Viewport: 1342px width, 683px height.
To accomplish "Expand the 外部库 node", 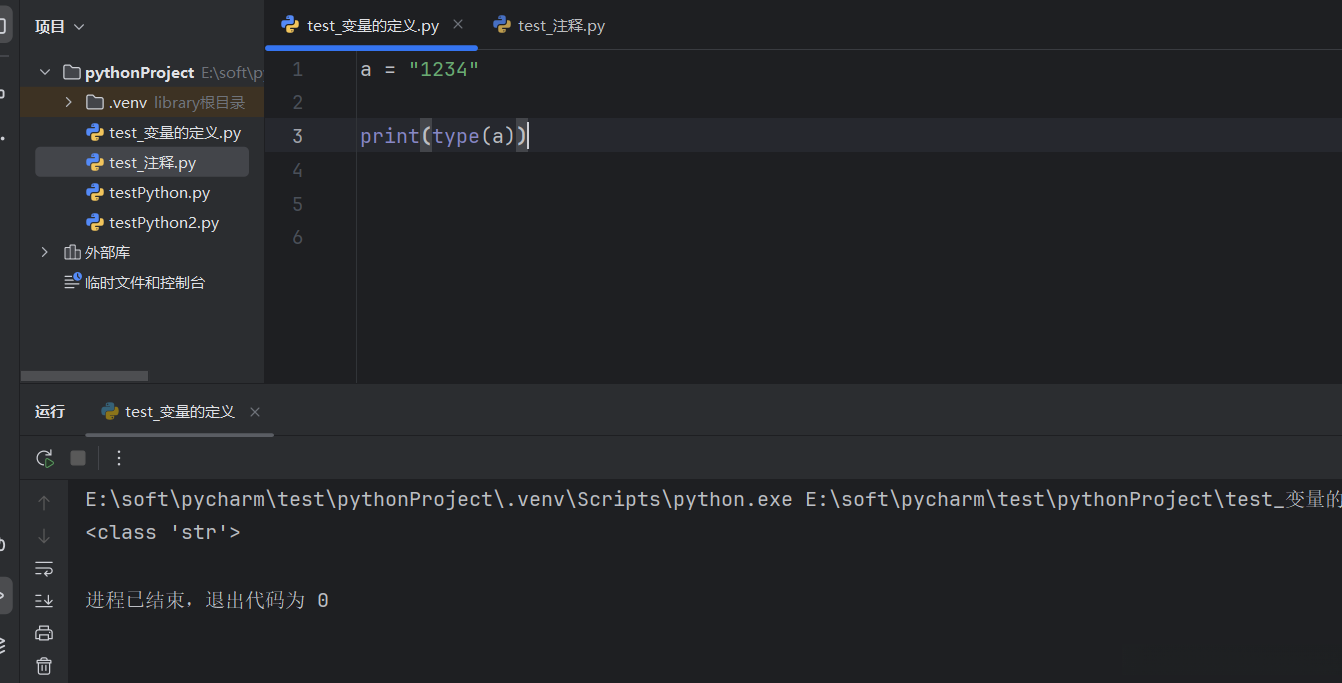I will [44, 252].
